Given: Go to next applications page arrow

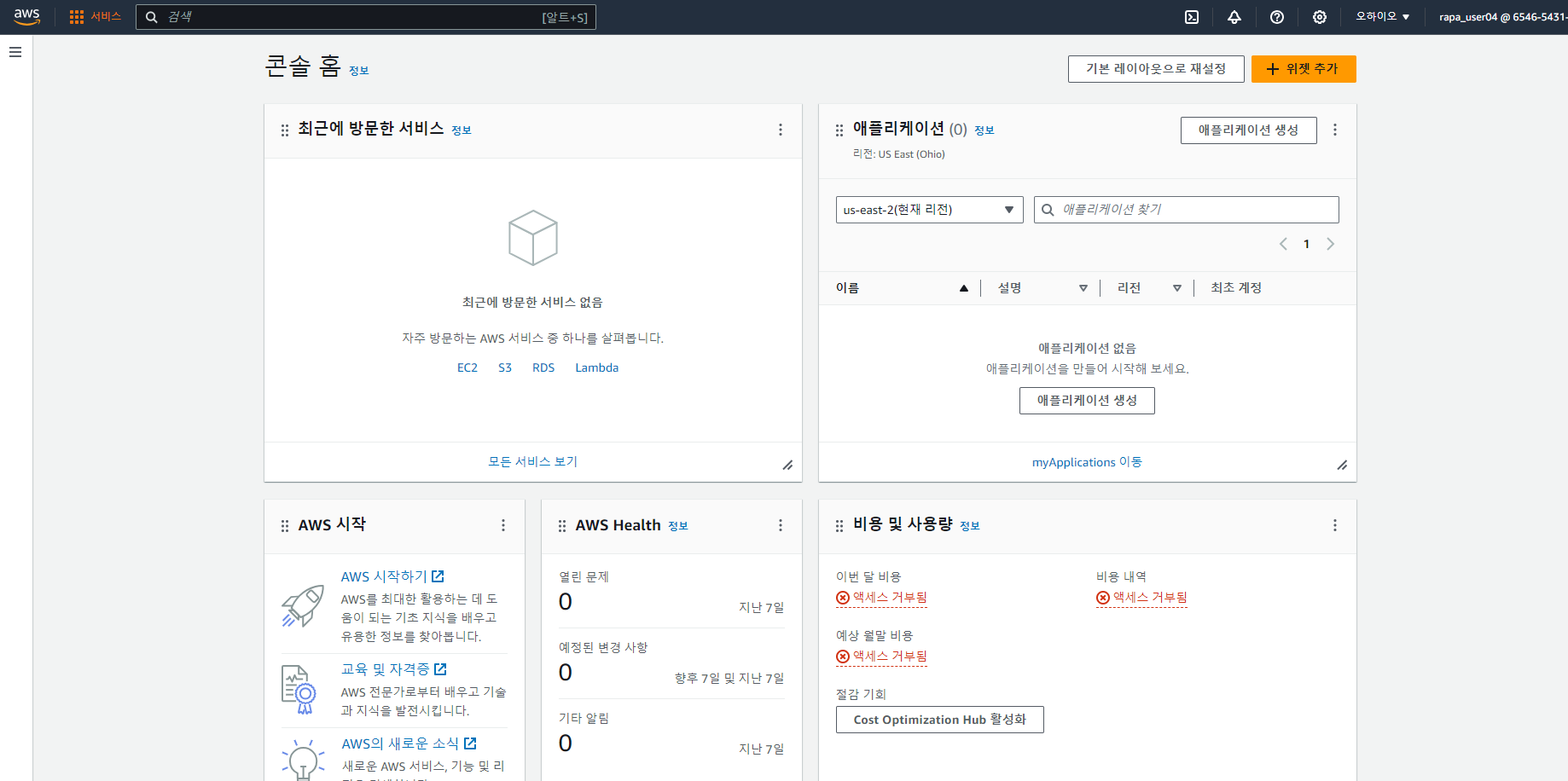Looking at the screenshot, I should [1330, 244].
